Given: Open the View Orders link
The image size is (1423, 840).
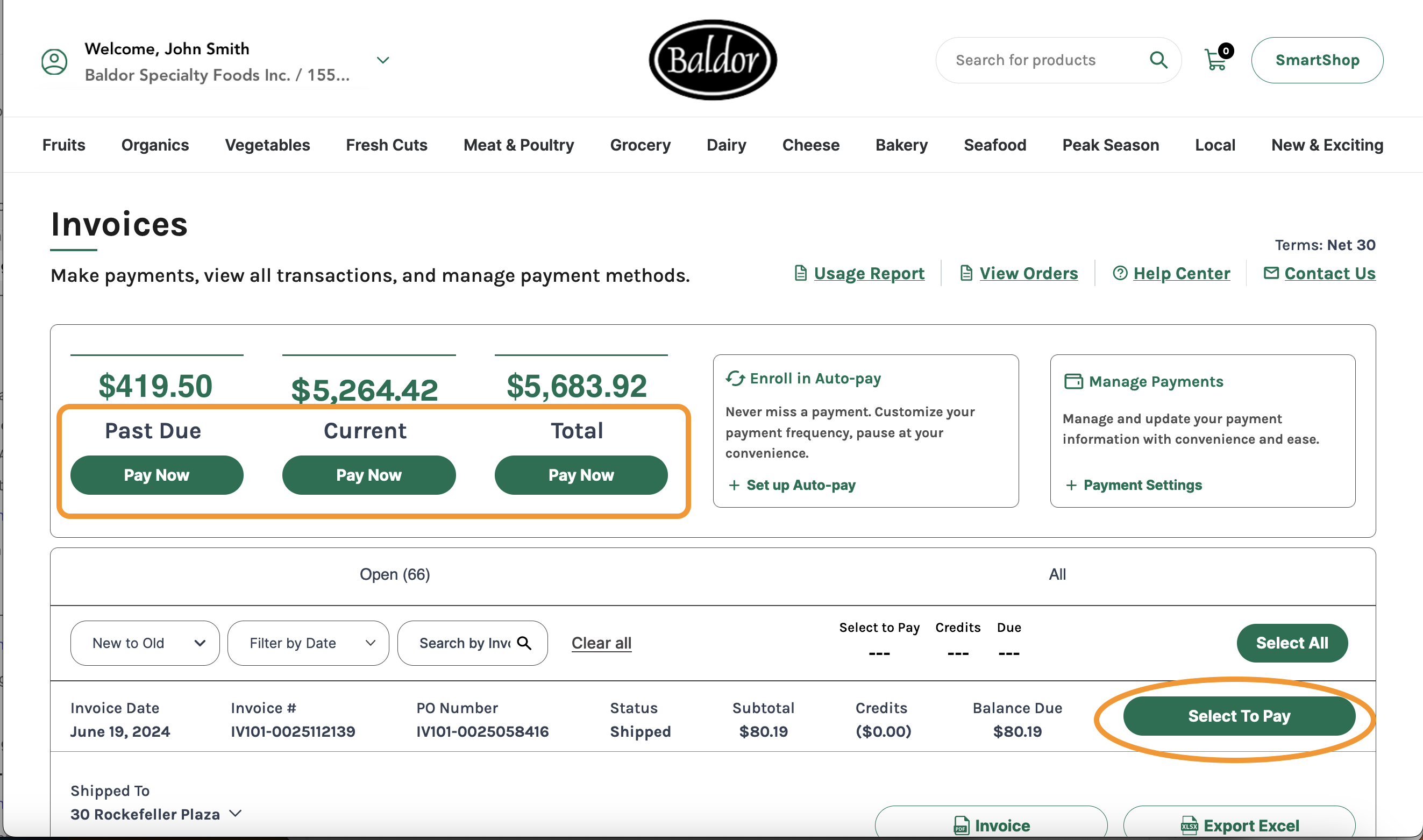Looking at the screenshot, I should click(x=1028, y=273).
